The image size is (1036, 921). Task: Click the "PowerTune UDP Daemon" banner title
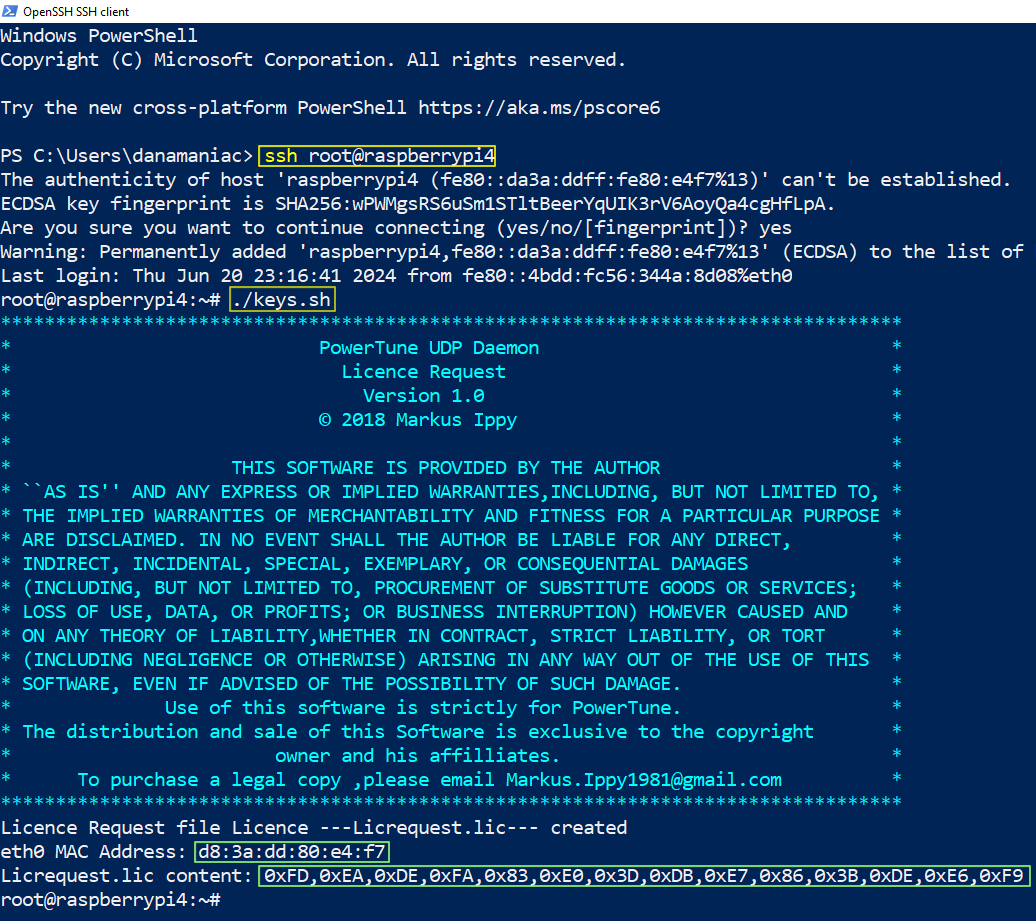tap(429, 348)
